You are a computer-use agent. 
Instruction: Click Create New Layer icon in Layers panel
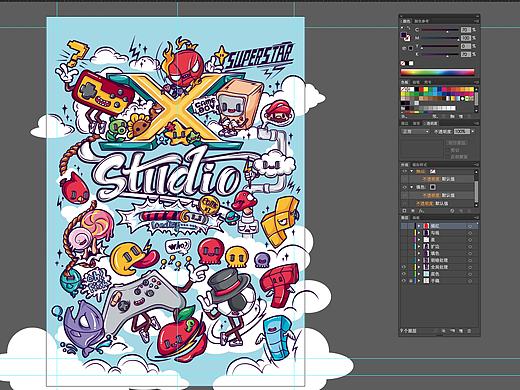461,331
